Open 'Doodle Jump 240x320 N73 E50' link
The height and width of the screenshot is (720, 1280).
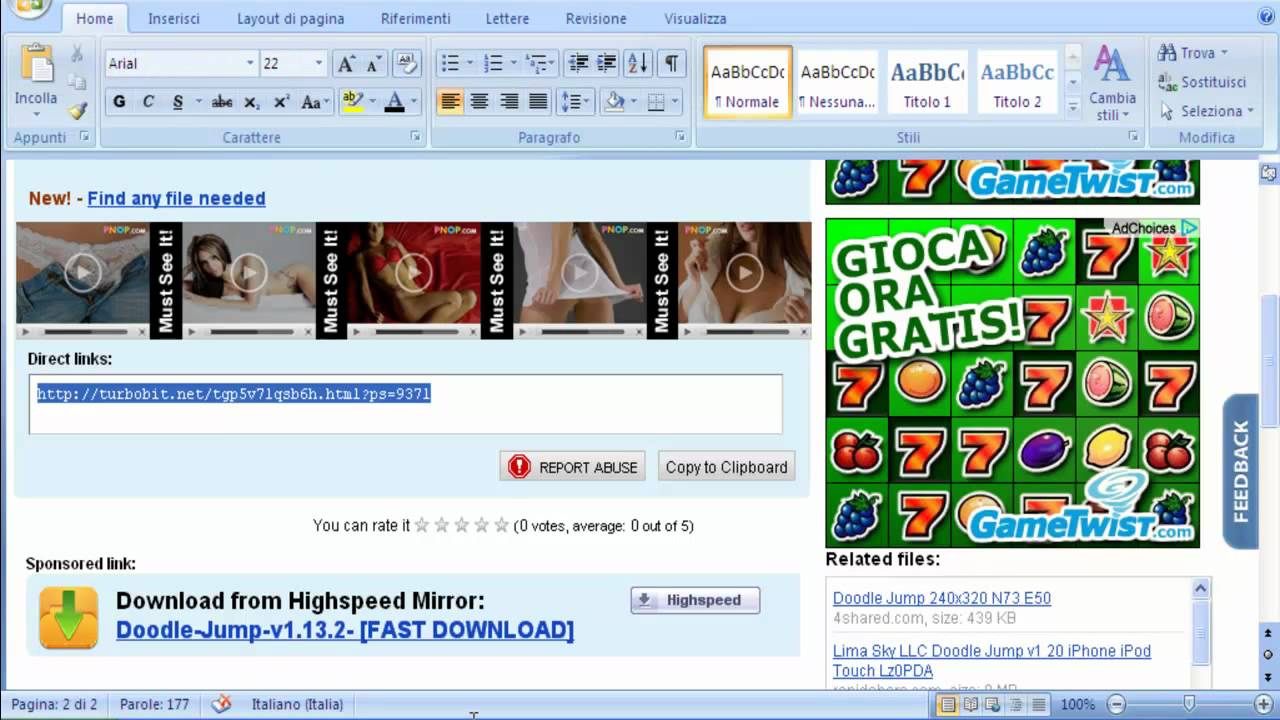pyautogui.click(x=942, y=598)
